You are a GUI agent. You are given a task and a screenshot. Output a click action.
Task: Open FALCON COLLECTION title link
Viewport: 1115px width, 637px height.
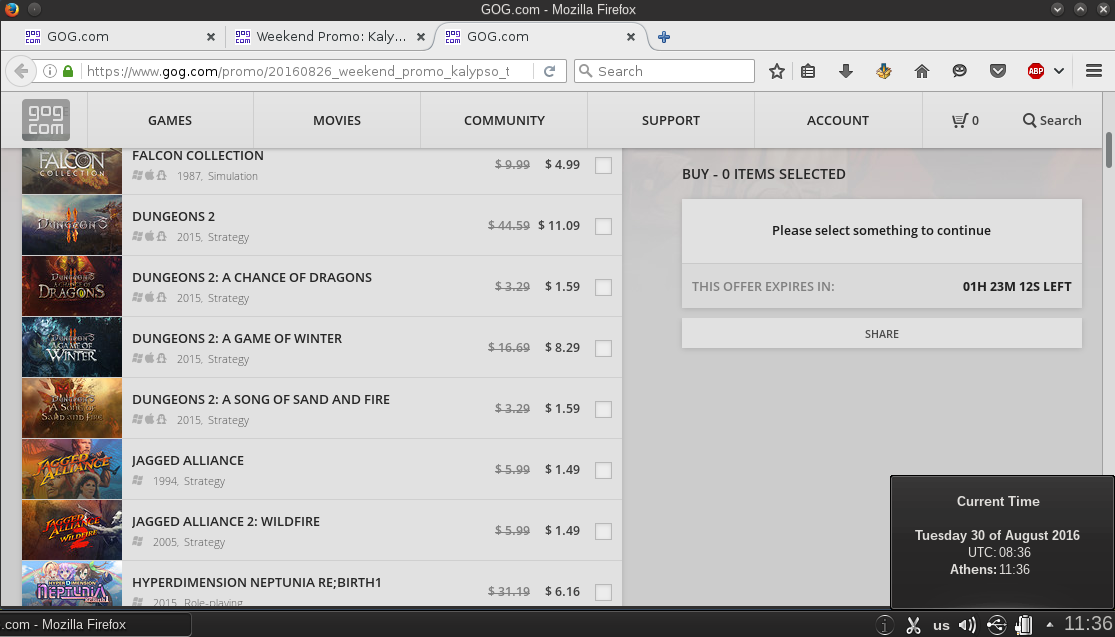click(x=198, y=156)
